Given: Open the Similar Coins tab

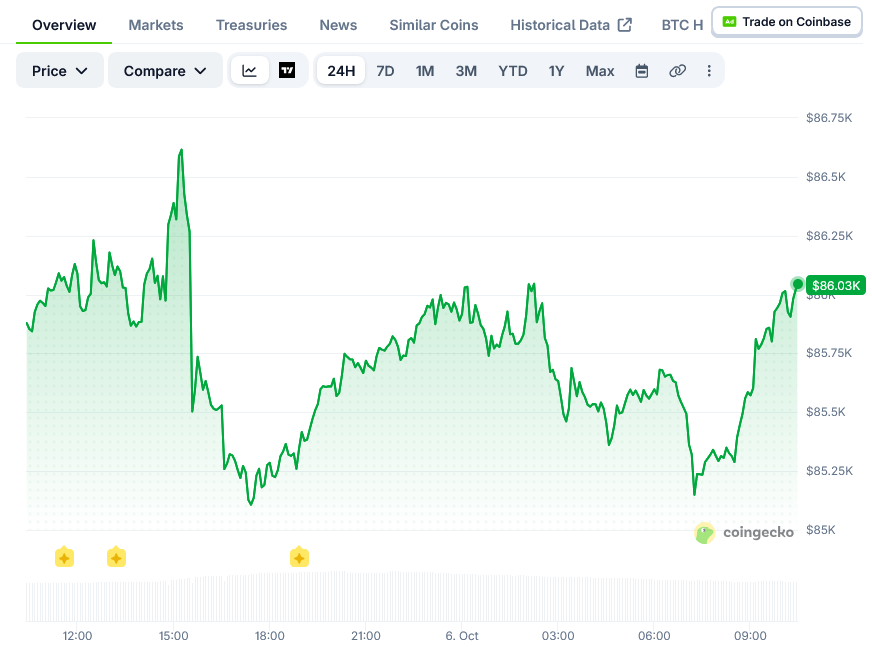Looking at the screenshot, I should [x=434, y=25].
